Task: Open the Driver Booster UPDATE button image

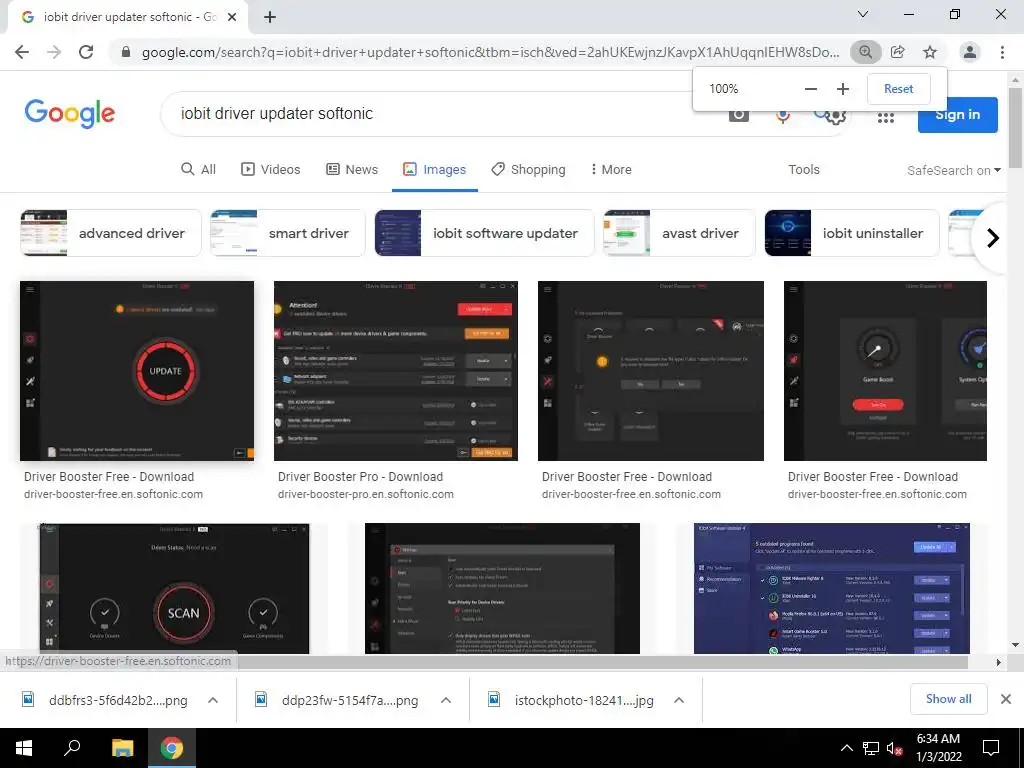Action: pyautogui.click(x=137, y=371)
